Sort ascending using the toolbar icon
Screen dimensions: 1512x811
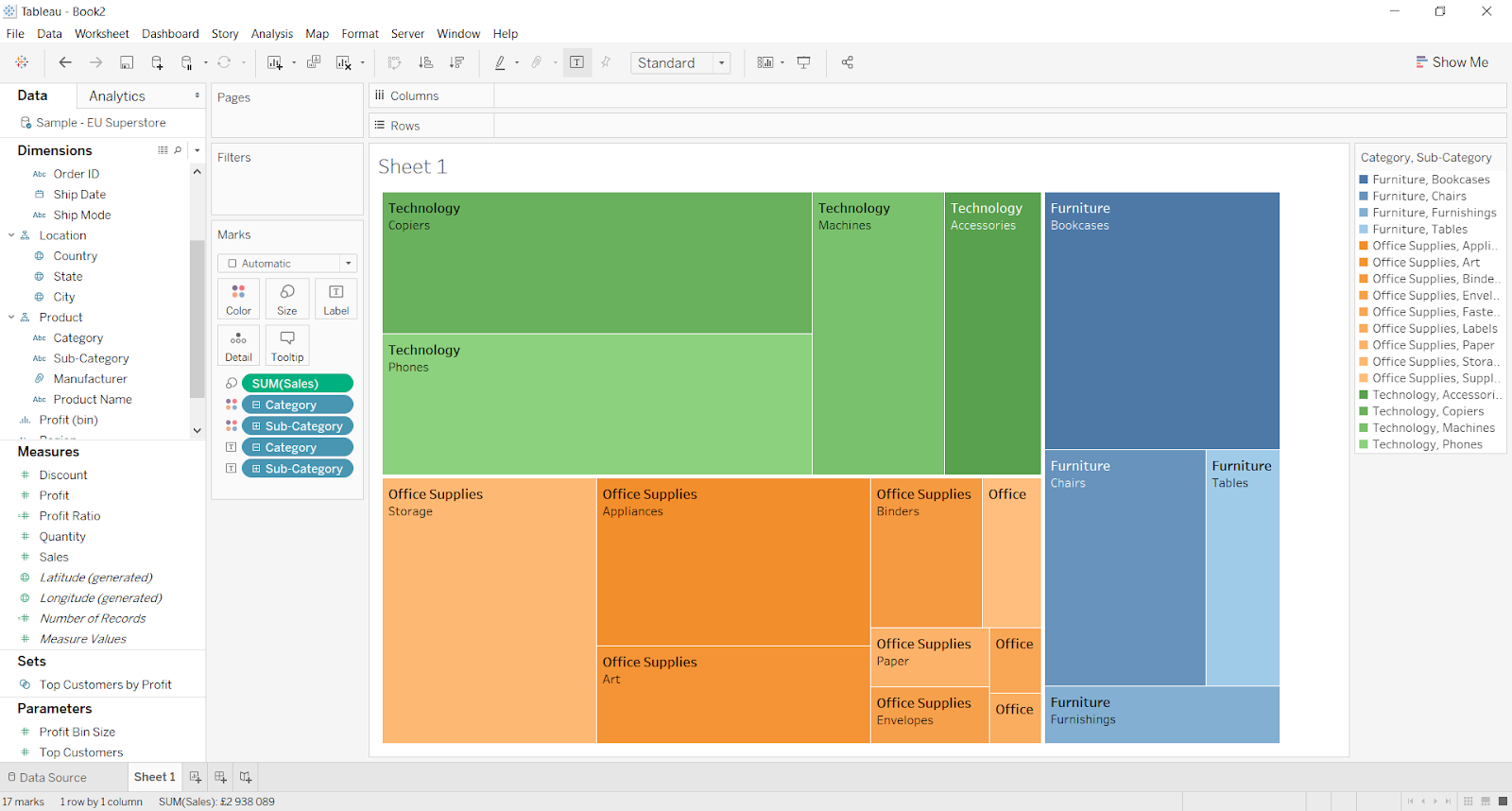(426, 62)
